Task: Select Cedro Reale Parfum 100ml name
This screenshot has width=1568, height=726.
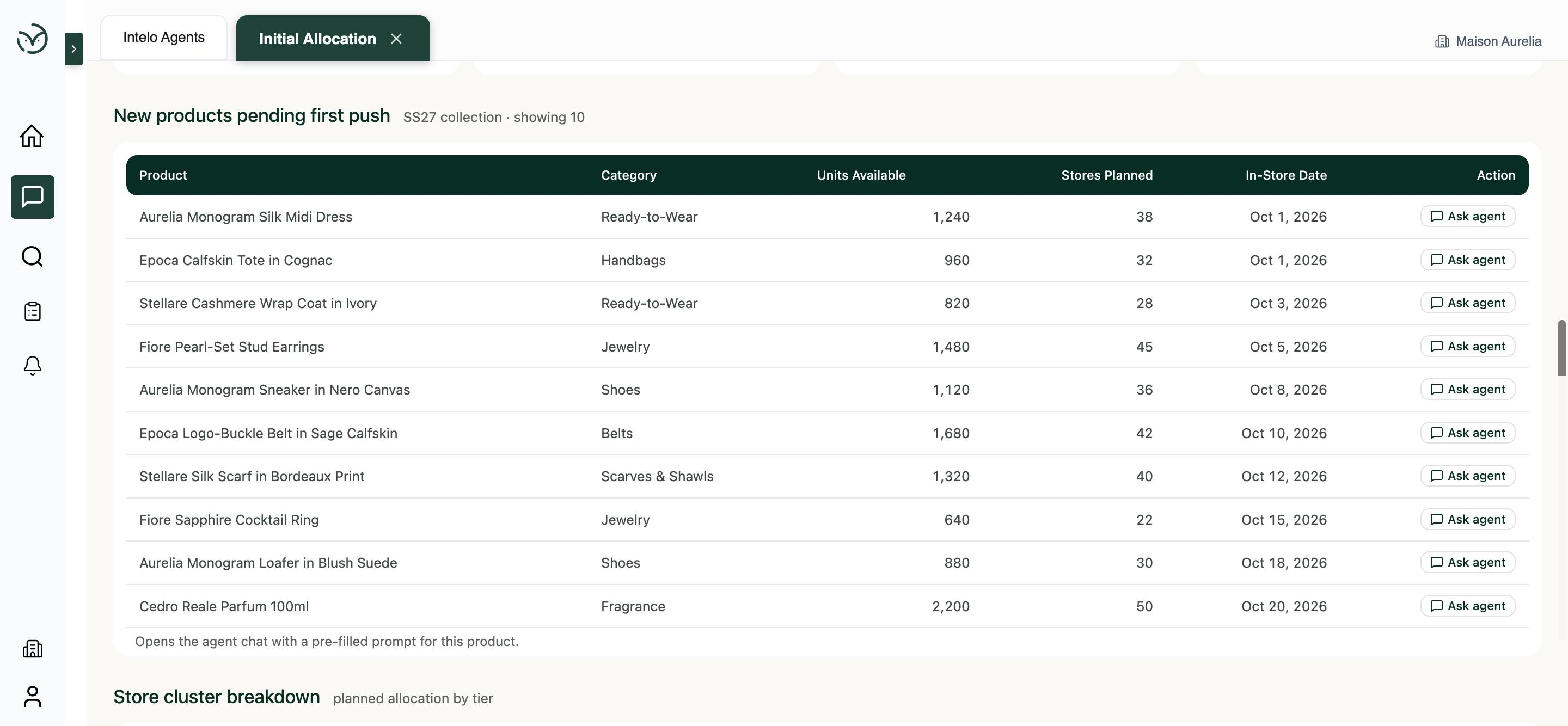Action: click(x=224, y=607)
